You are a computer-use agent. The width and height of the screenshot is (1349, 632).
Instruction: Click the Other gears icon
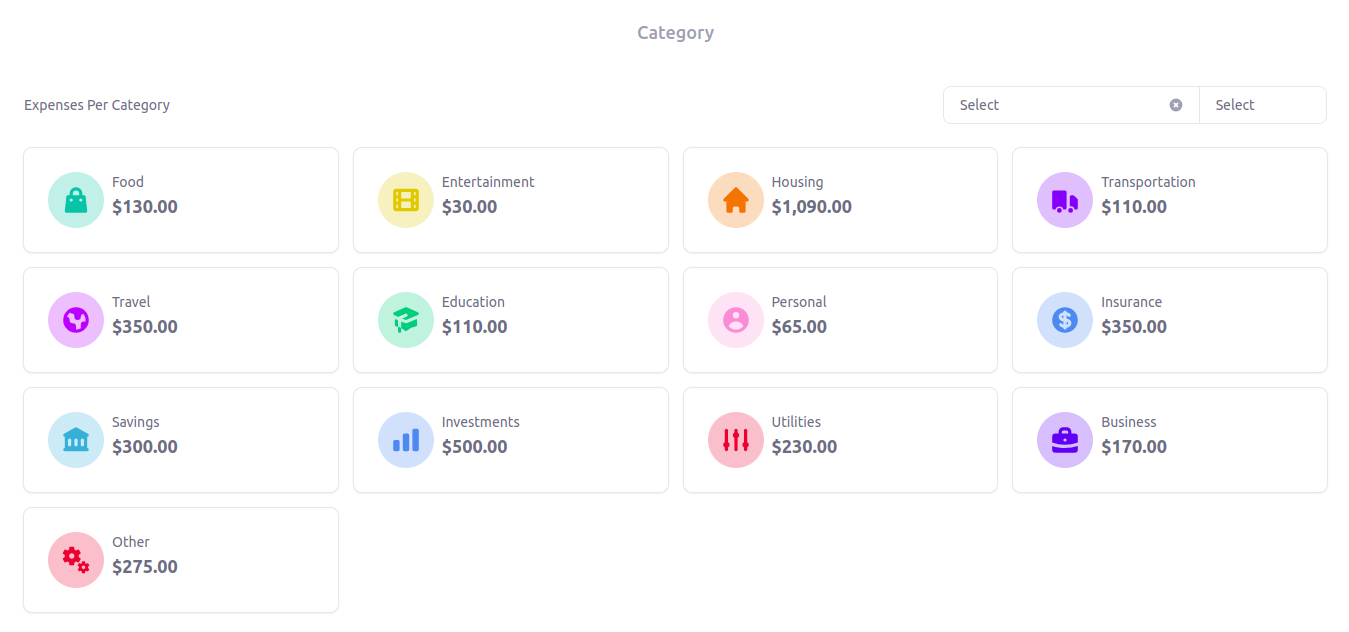click(x=76, y=560)
